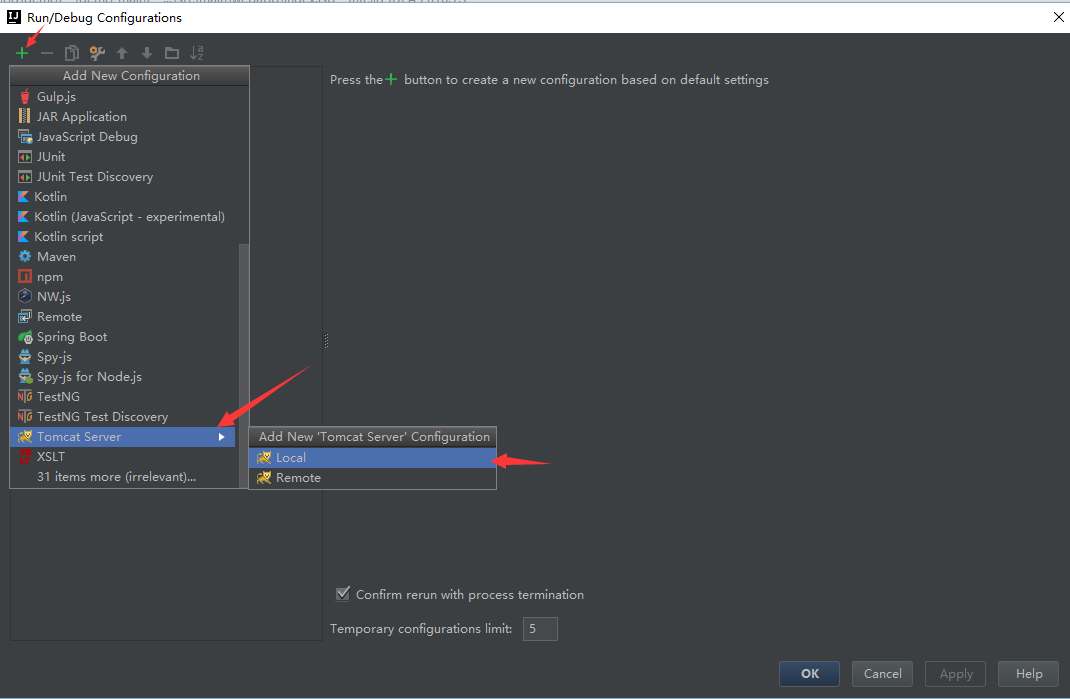Click the Tomcat cat icon beside Local

[264, 457]
